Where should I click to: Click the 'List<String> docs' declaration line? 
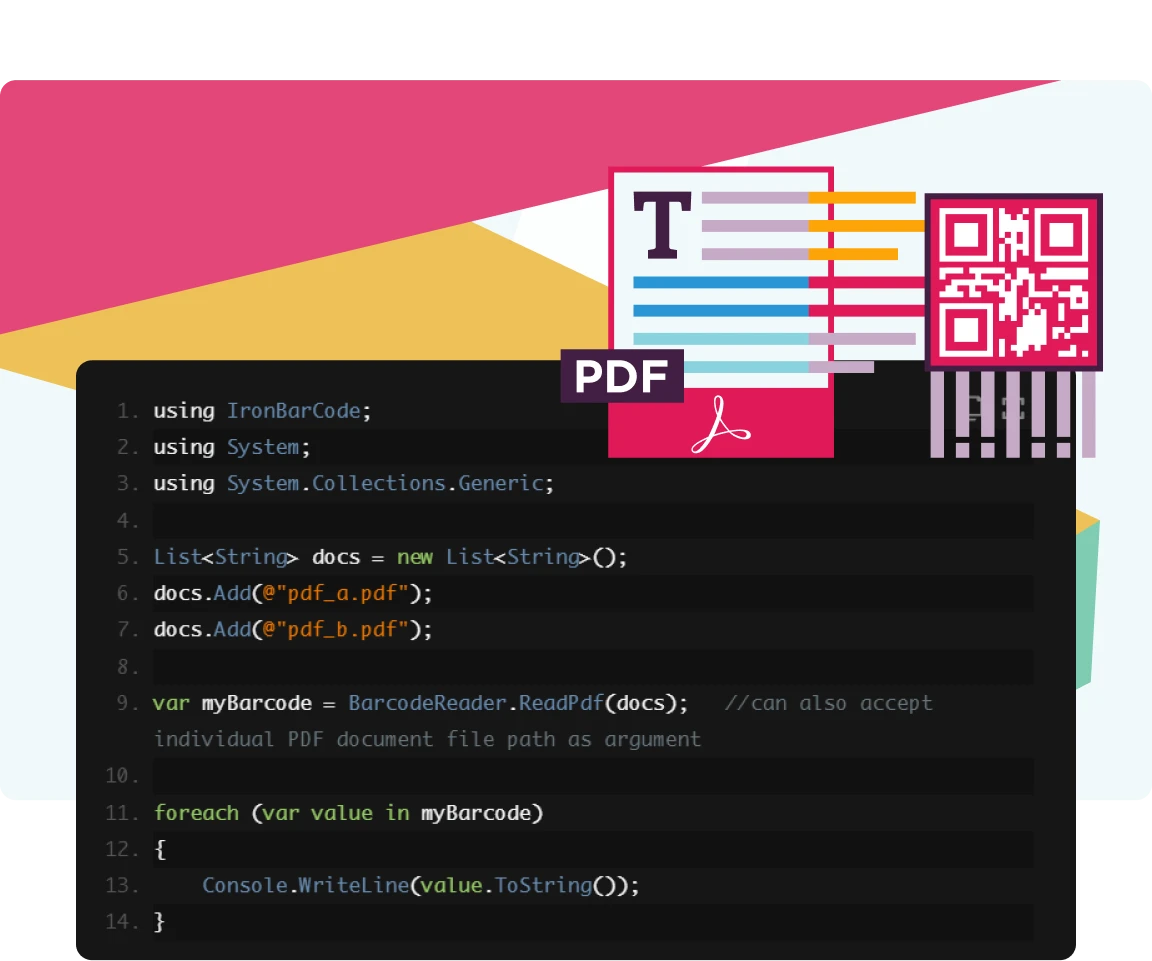pyautogui.click(x=390, y=557)
